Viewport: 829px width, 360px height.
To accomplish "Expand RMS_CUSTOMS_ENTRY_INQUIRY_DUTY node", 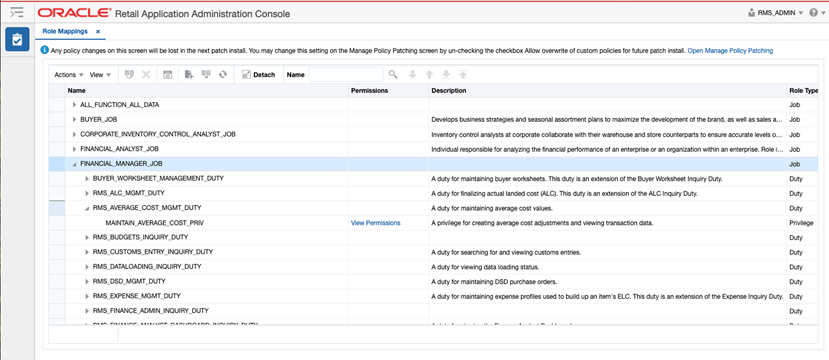I will 87,252.
